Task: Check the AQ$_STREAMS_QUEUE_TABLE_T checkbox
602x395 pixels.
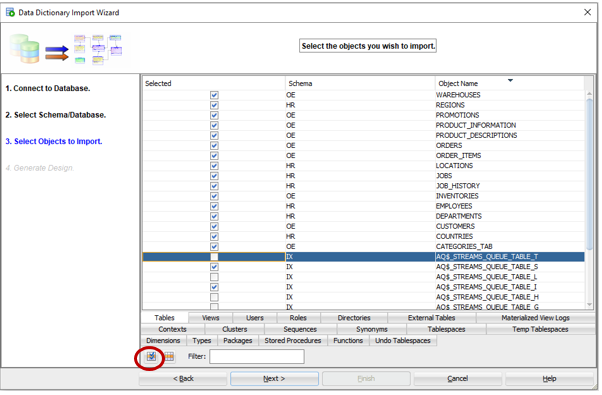Action: click(214, 256)
